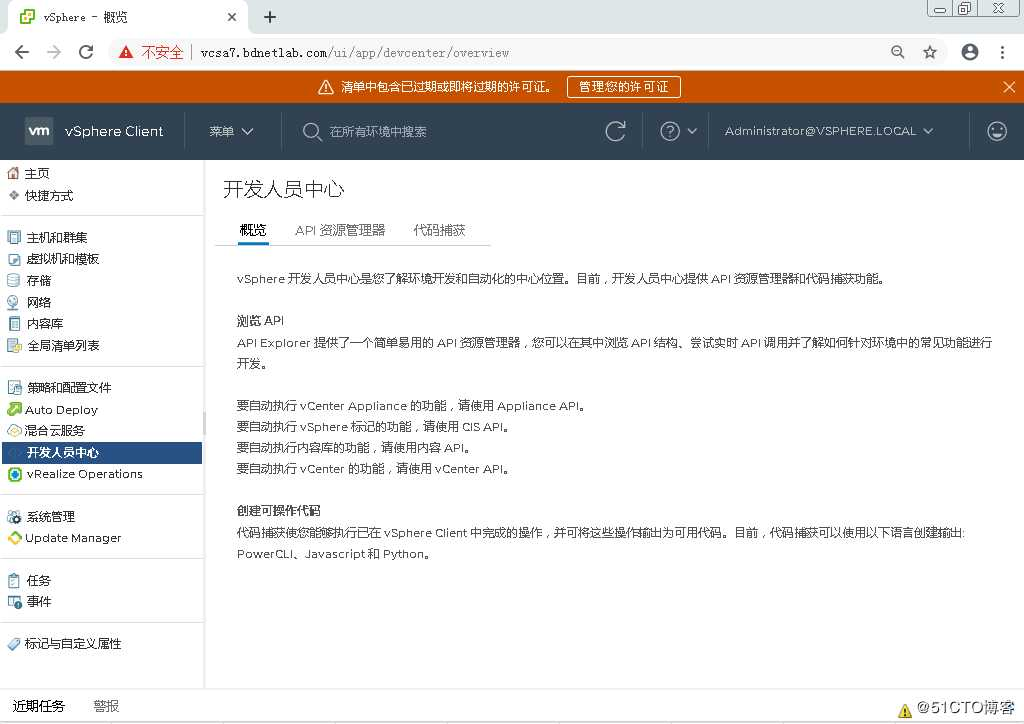Select the 警报 bottom tab
The image size is (1024, 724).
(106, 706)
